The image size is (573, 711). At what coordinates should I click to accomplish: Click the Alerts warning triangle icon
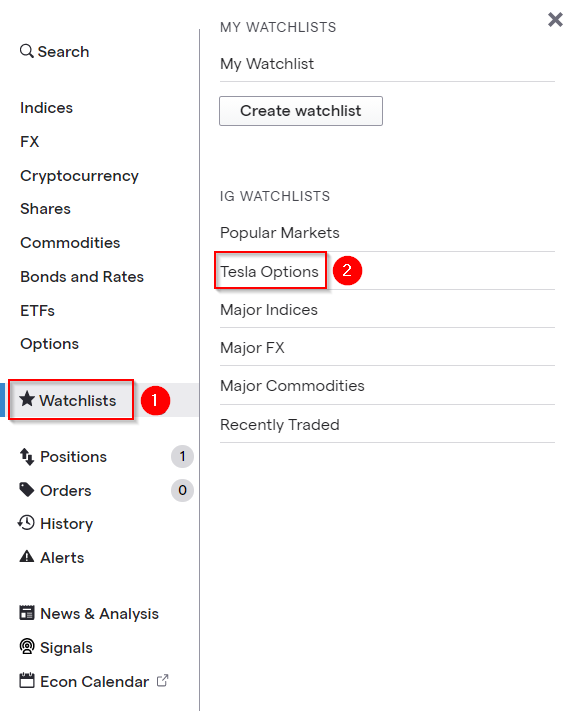pyautogui.click(x=27, y=556)
